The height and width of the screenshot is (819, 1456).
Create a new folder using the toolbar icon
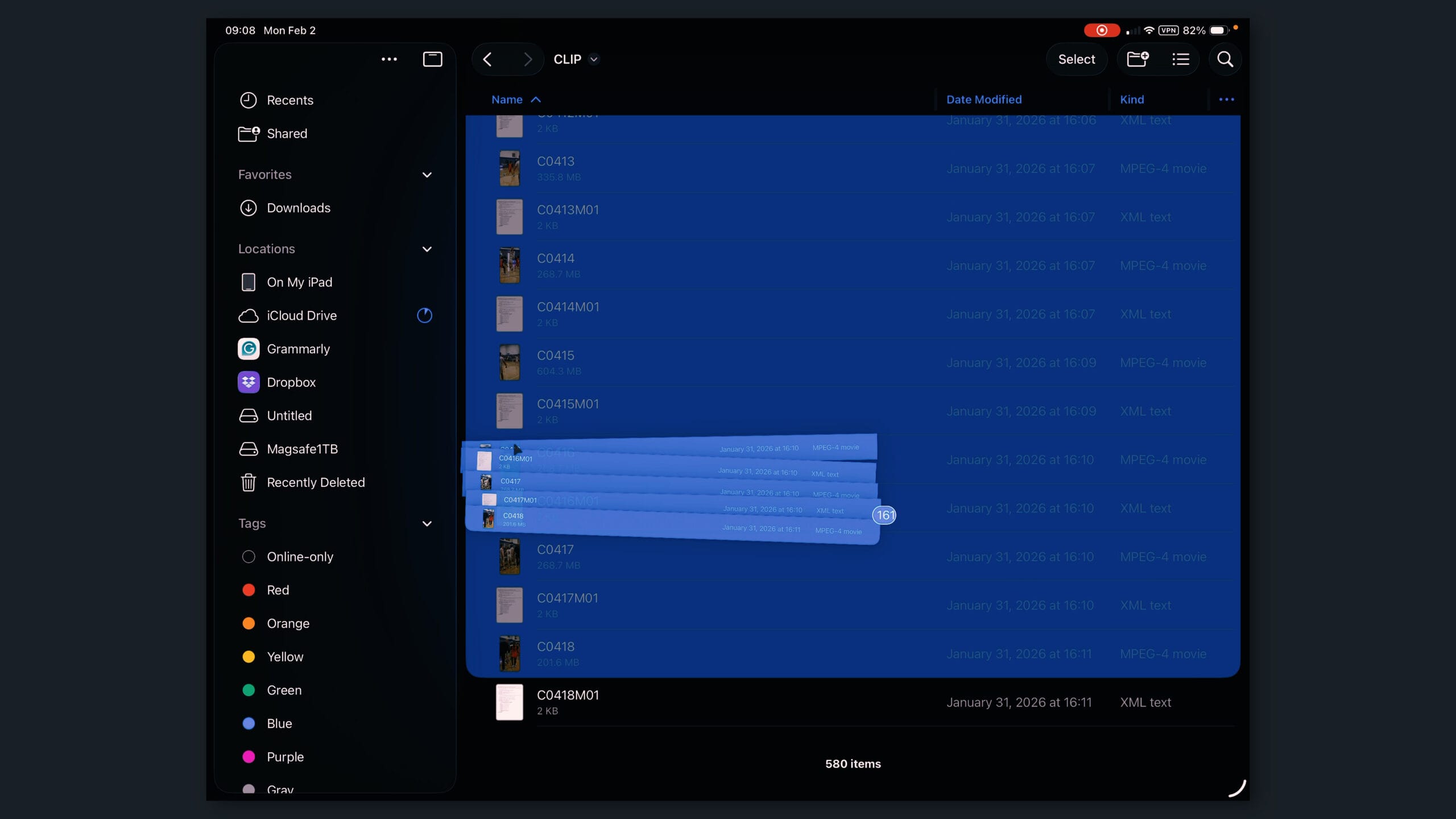coord(1137,59)
